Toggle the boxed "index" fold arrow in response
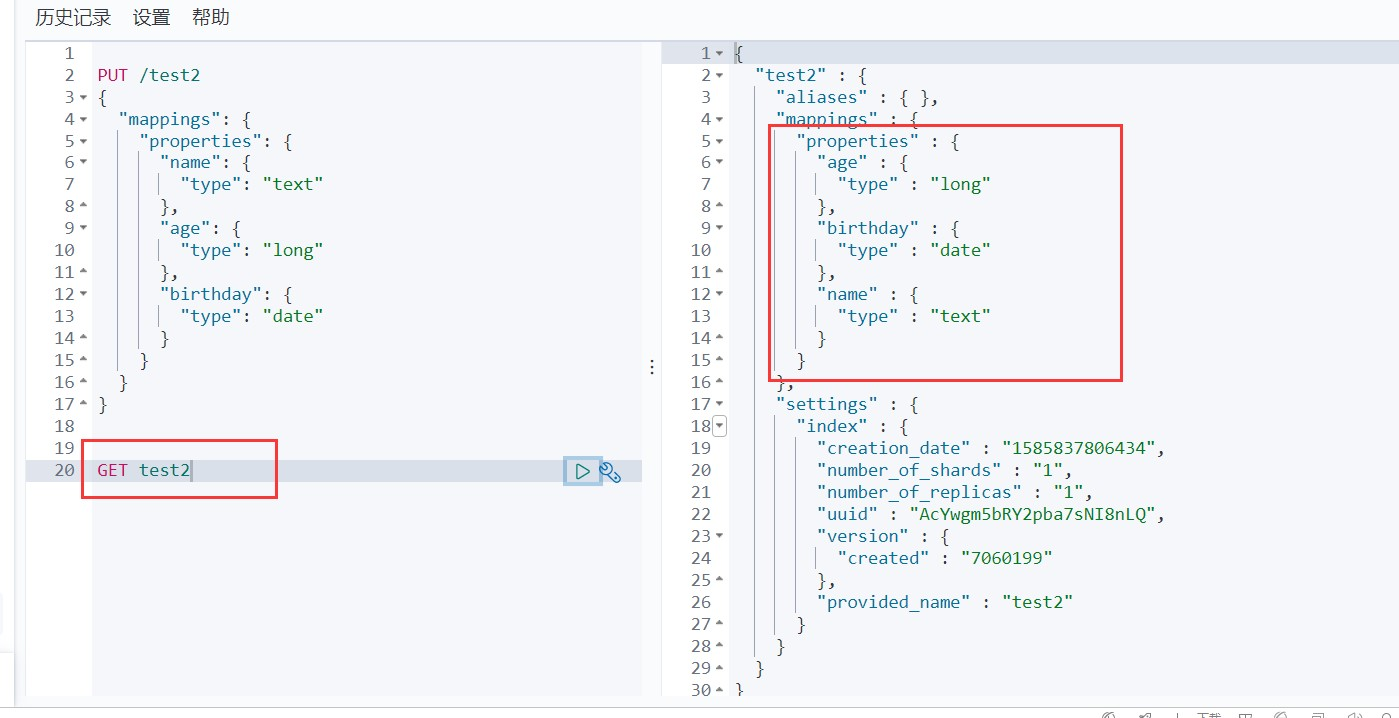Screen dimensions: 1399x718 (720, 427)
